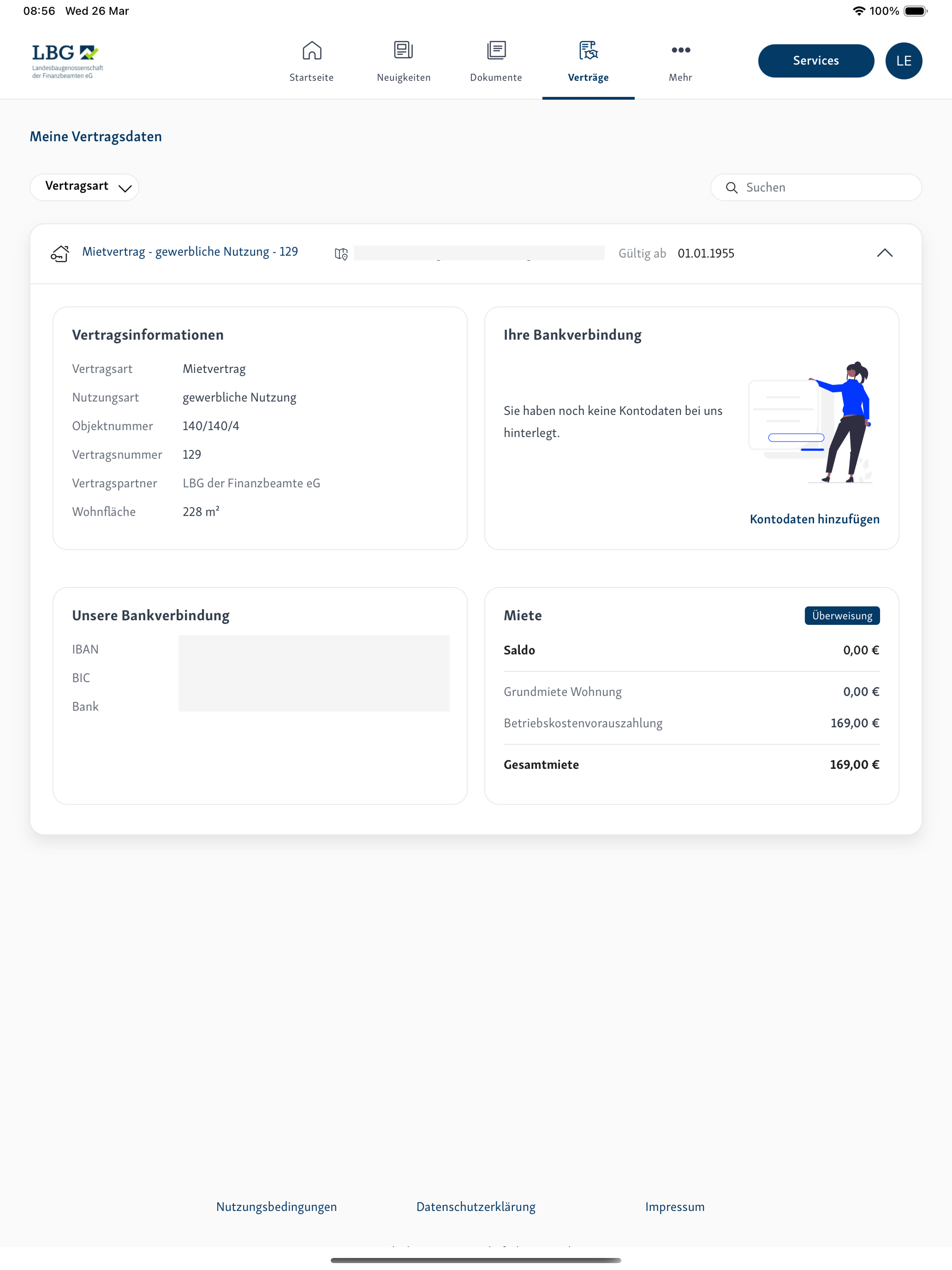Click the map location icon beside the address
The width and height of the screenshot is (952, 1270).
(341, 254)
